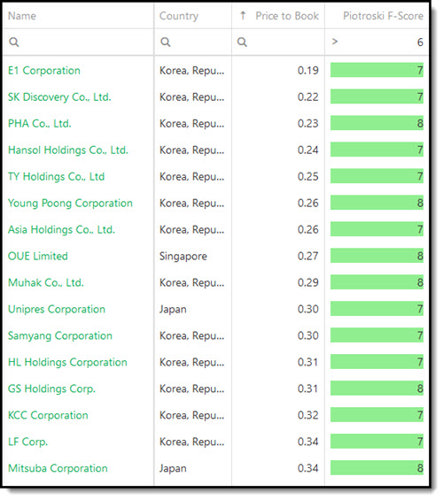Click the 0.22 Price to Book value
Image resolution: width=442 pixels, height=500 pixels.
pyautogui.click(x=308, y=97)
